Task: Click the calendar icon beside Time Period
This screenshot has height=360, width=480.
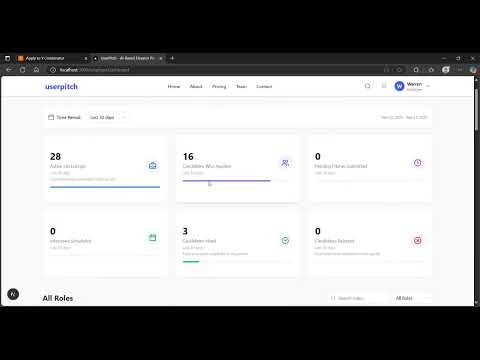Action: tap(51, 117)
